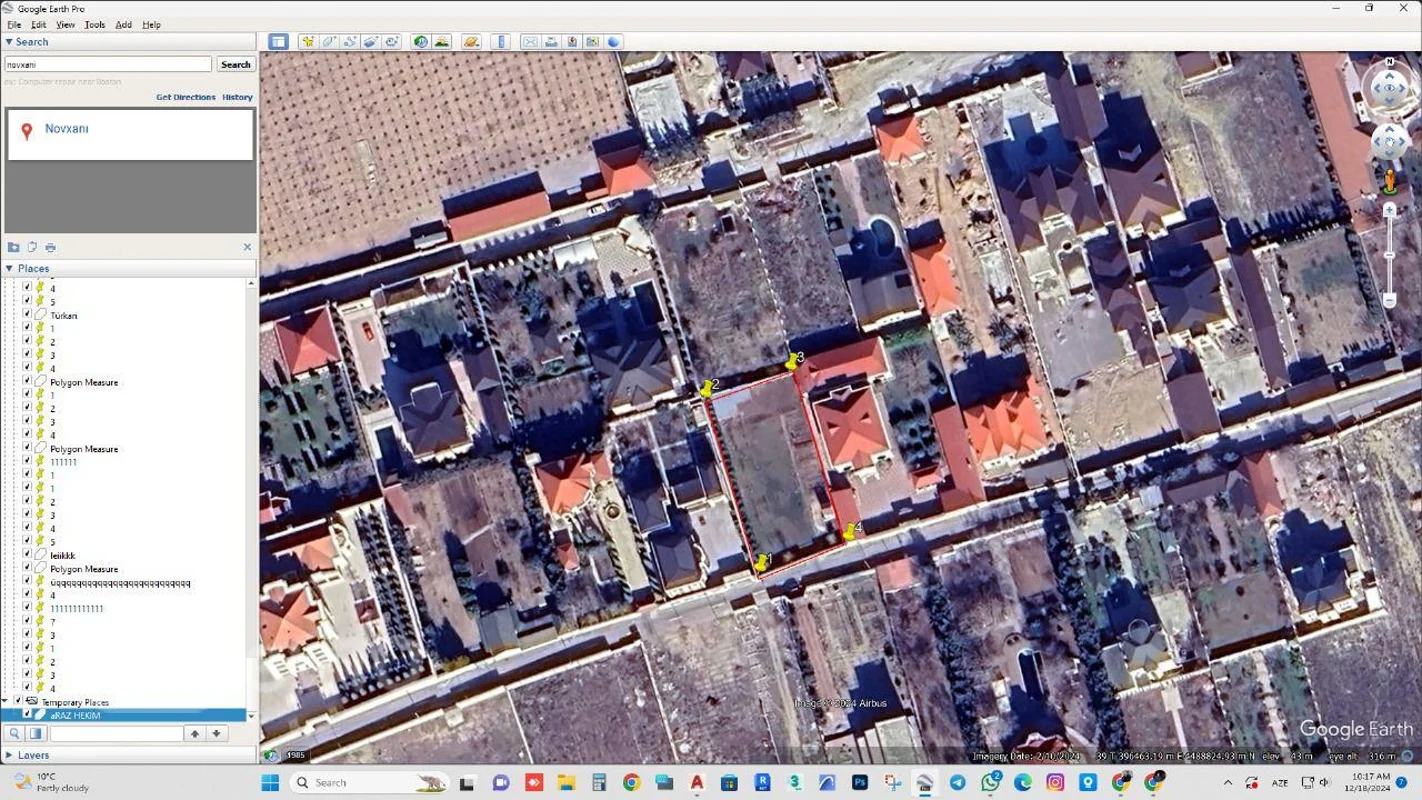Screen dimensions: 1422x800
Task: Toggle the sidebar visibility button
Action: [278, 42]
